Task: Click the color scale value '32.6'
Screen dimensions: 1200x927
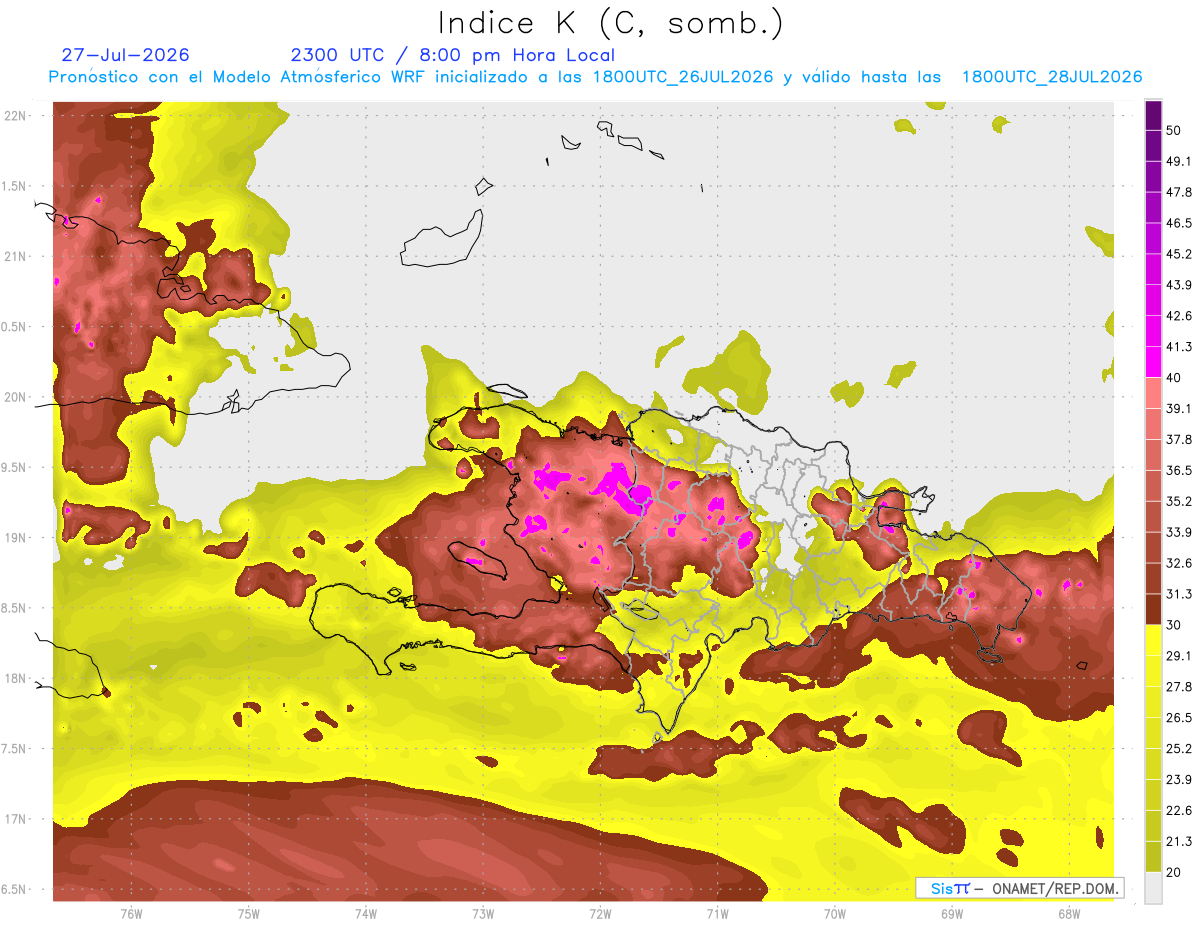Action: click(x=1179, y=563)
